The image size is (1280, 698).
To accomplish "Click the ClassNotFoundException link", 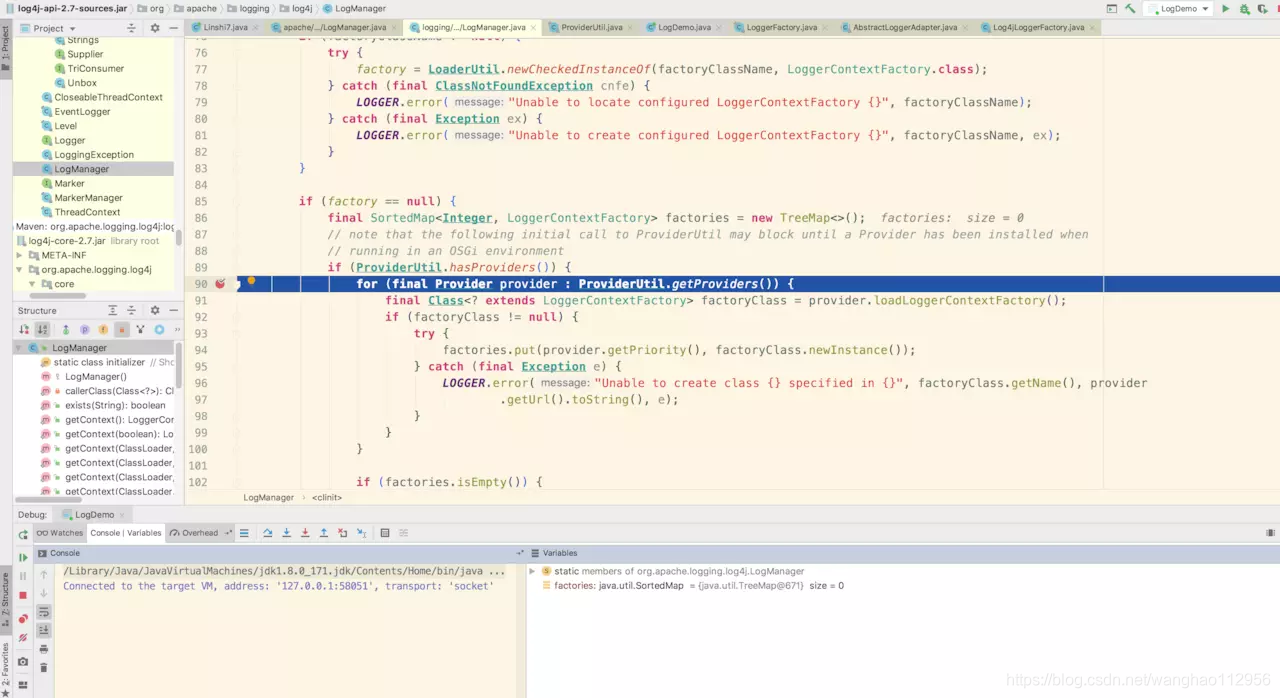I will click(x=514, y=86).
